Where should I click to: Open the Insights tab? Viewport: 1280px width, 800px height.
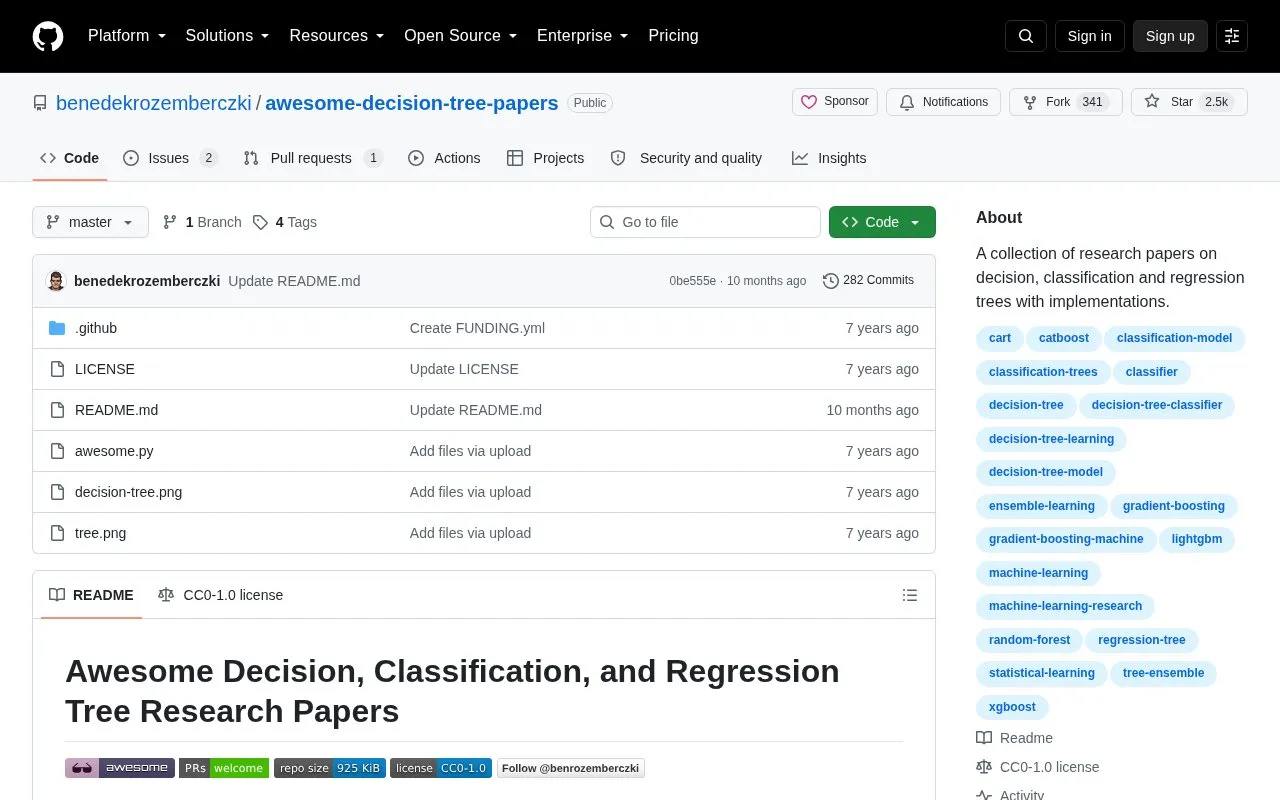coord(829,158)
